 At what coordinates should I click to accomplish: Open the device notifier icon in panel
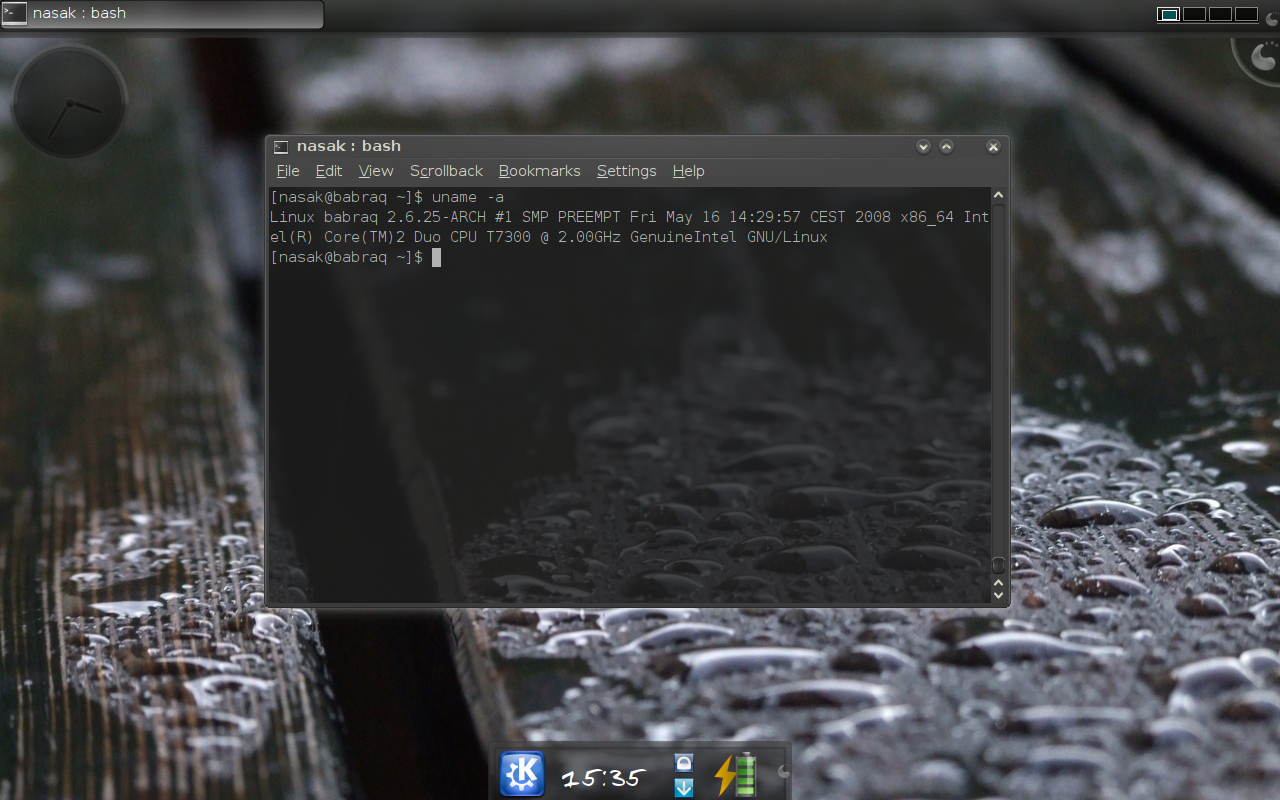[684, 763]
